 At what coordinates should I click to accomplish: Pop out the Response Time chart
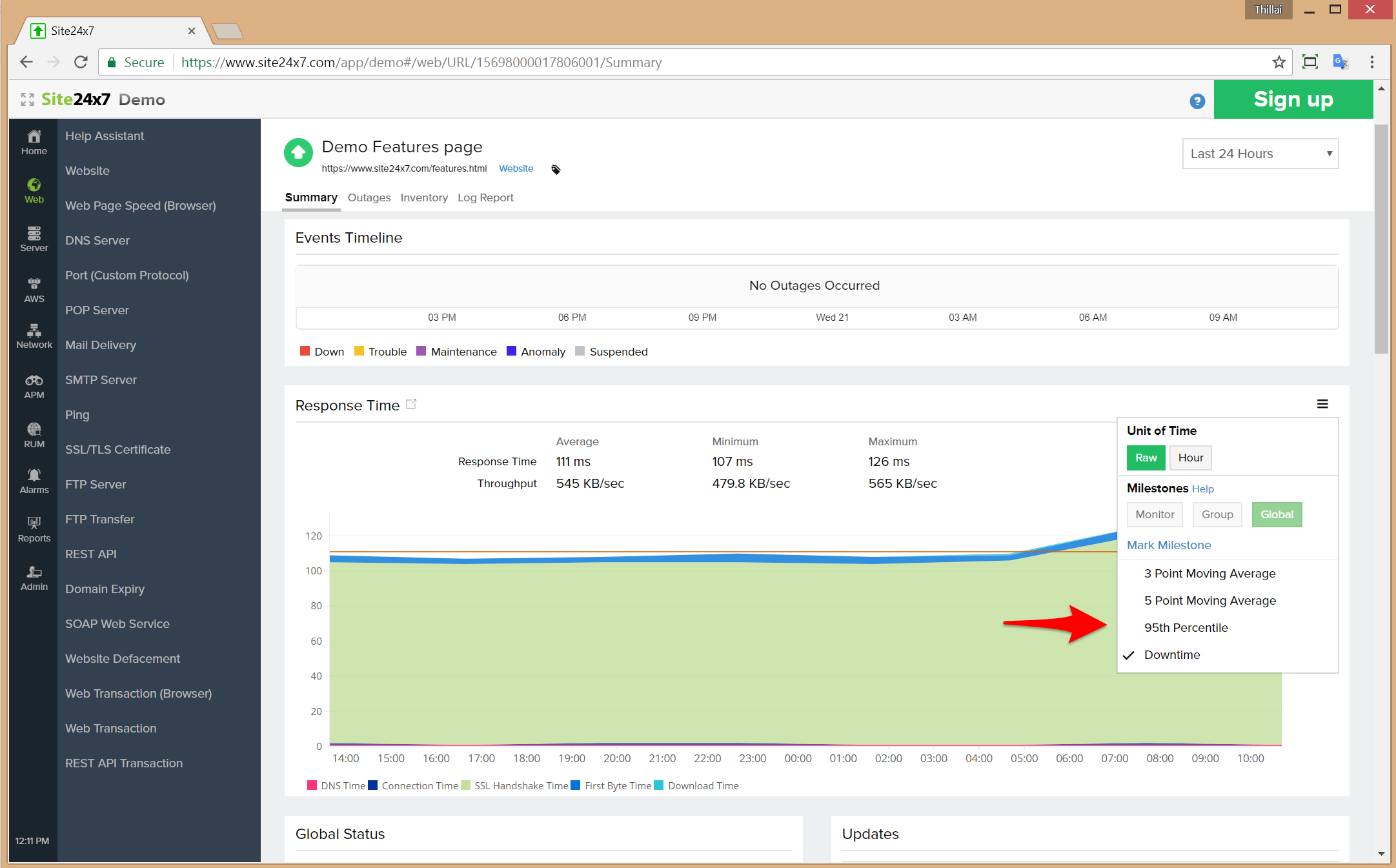click(x=411, y=405)
